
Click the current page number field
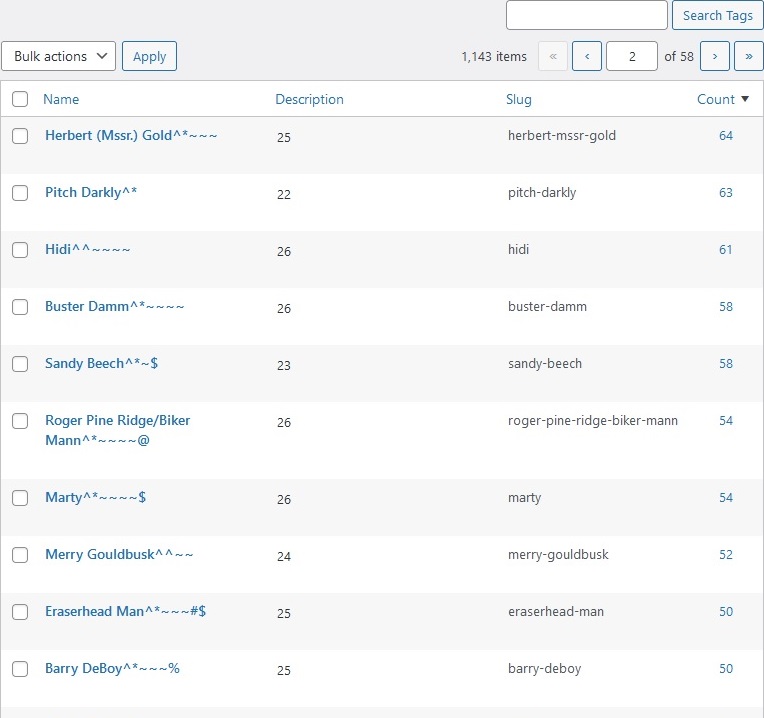632,56
